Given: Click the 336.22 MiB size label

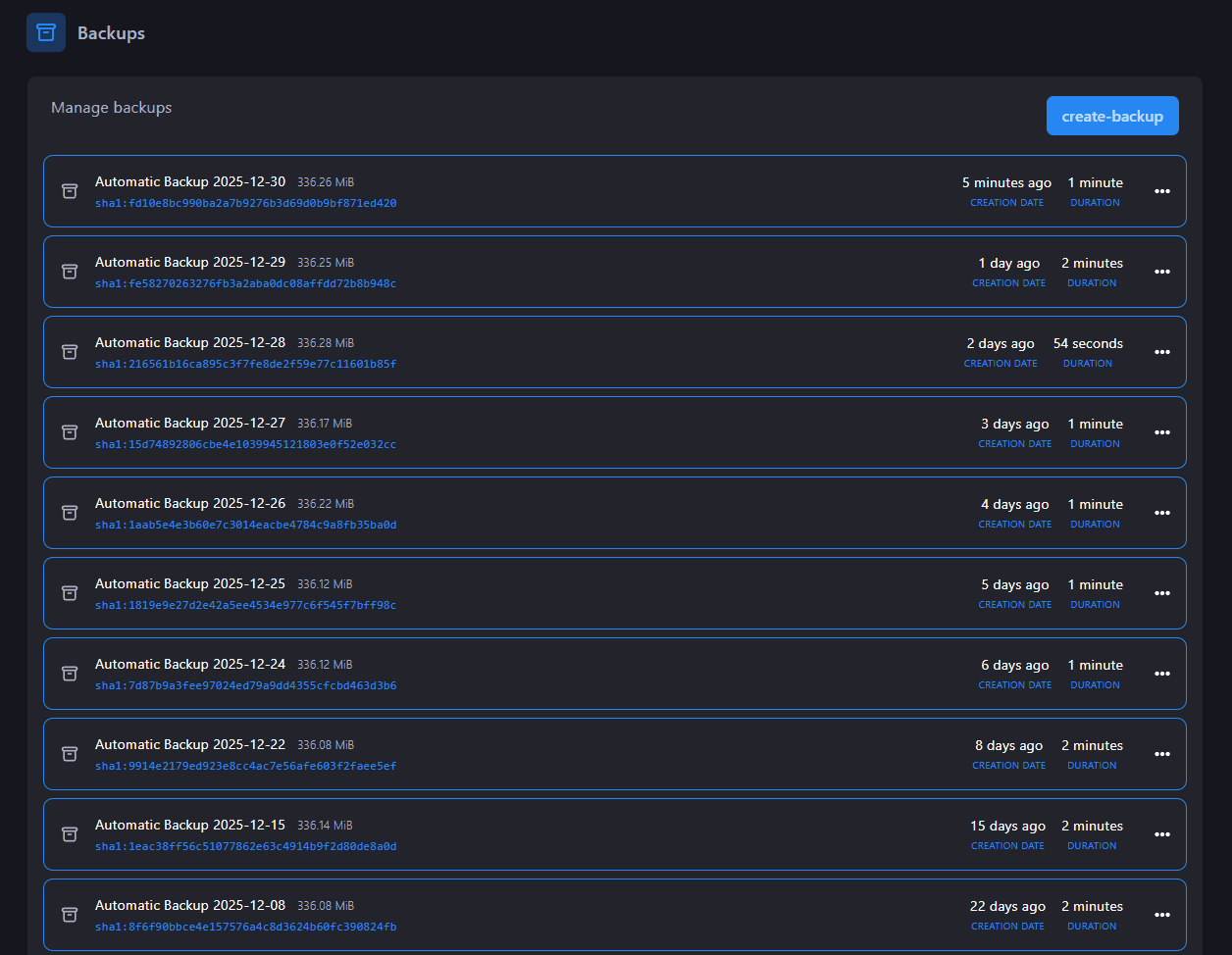Looking at the screenshot, I should 326,504.
